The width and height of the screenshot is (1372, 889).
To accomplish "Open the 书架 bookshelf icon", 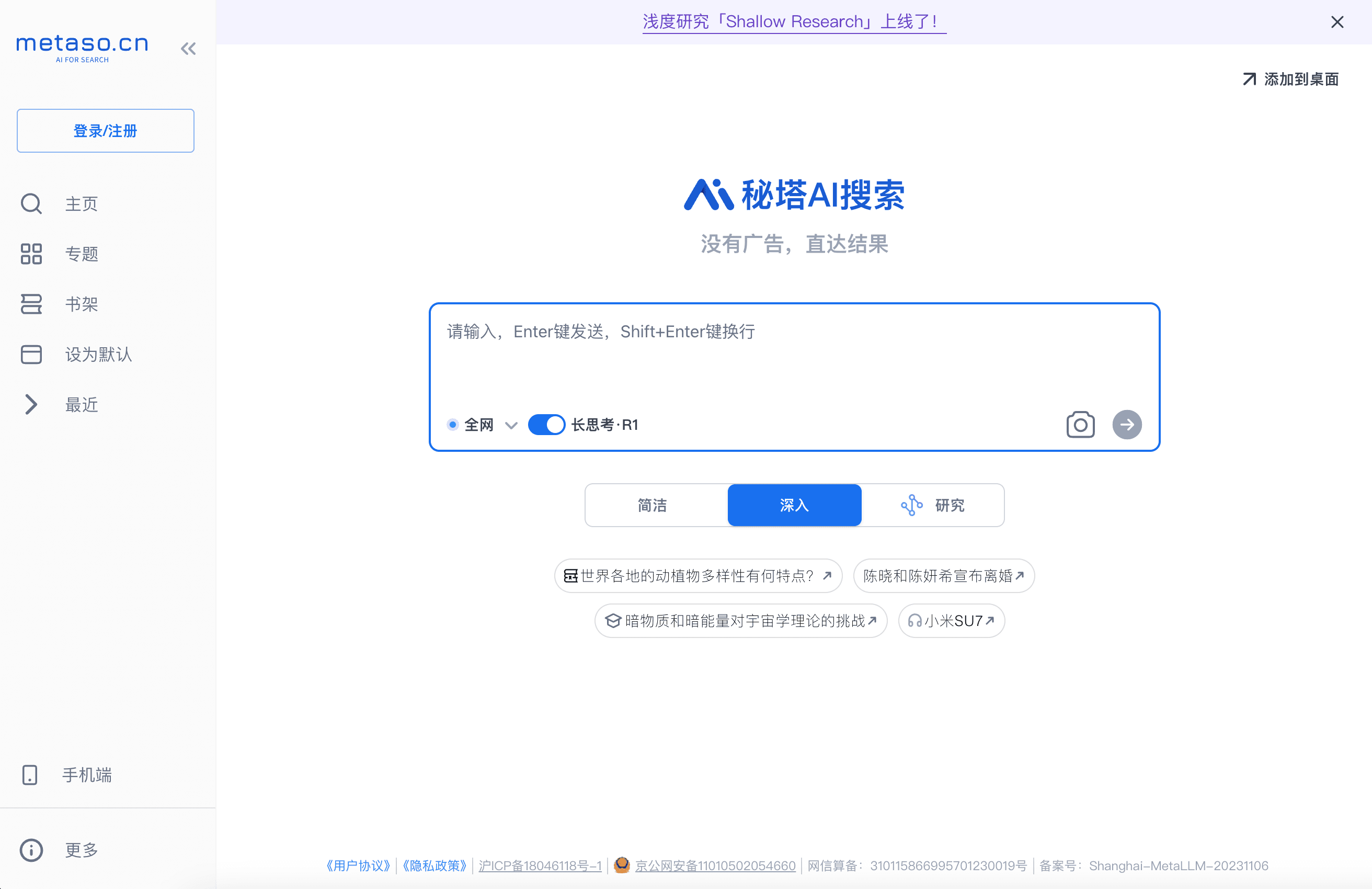I will pyautogui.click(x=31, y=304).
